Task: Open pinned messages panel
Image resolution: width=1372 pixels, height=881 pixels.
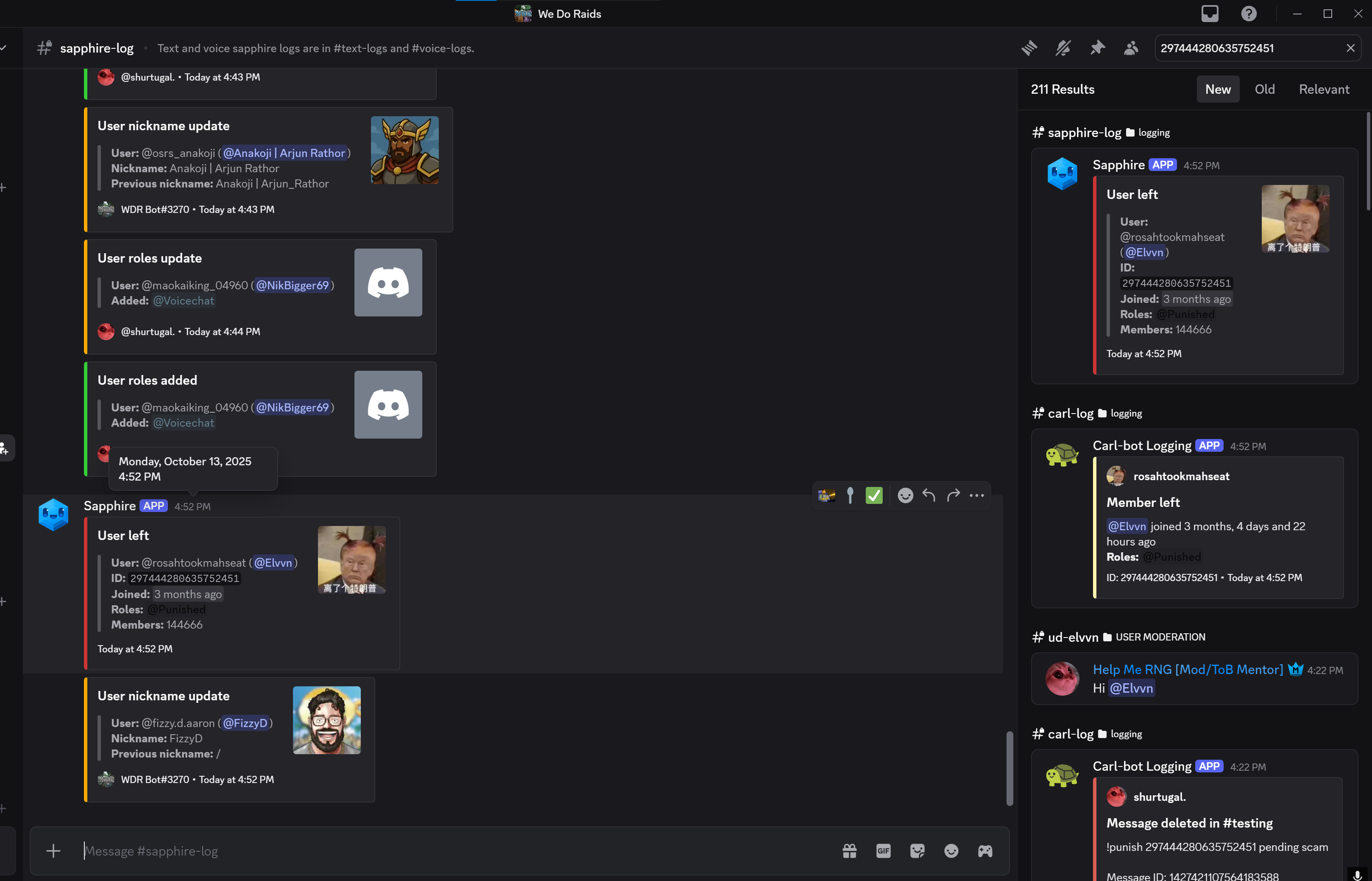Action: (x=1097, y=48)
